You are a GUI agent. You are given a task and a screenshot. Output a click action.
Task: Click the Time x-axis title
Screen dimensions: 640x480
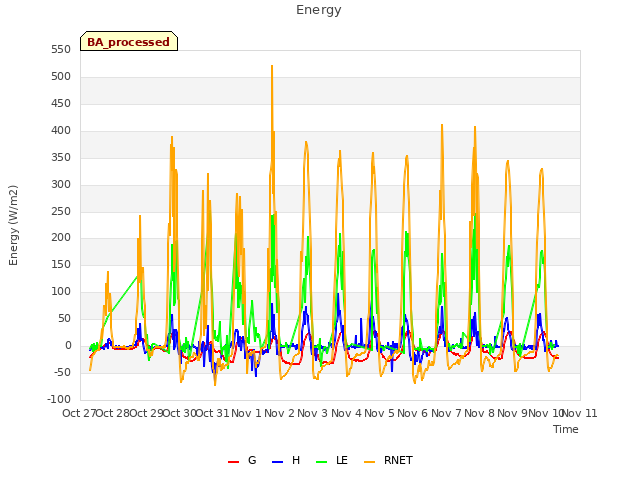(566, 429)
